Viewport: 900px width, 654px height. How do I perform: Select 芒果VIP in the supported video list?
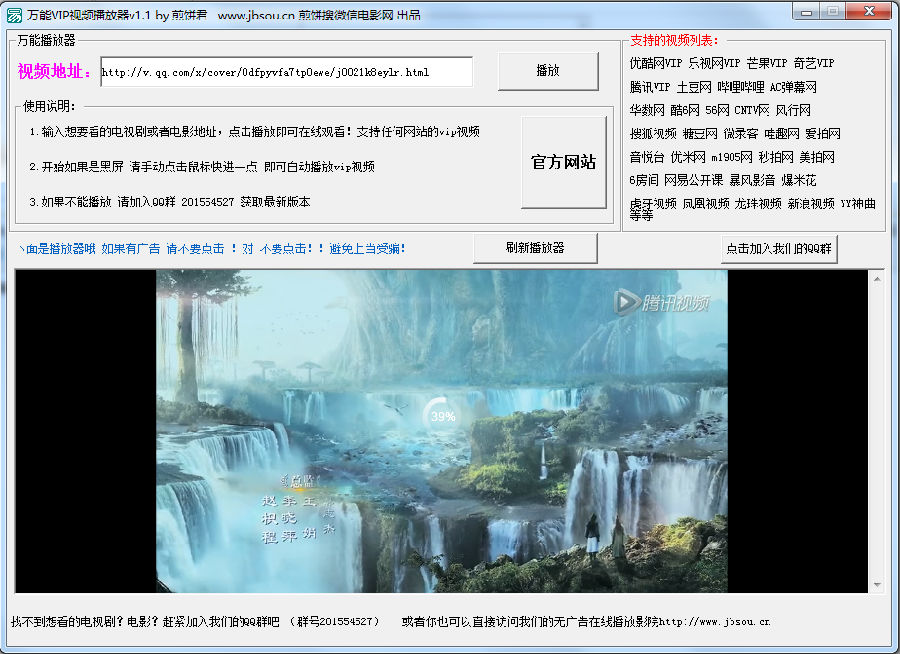[x=765, y=63]
